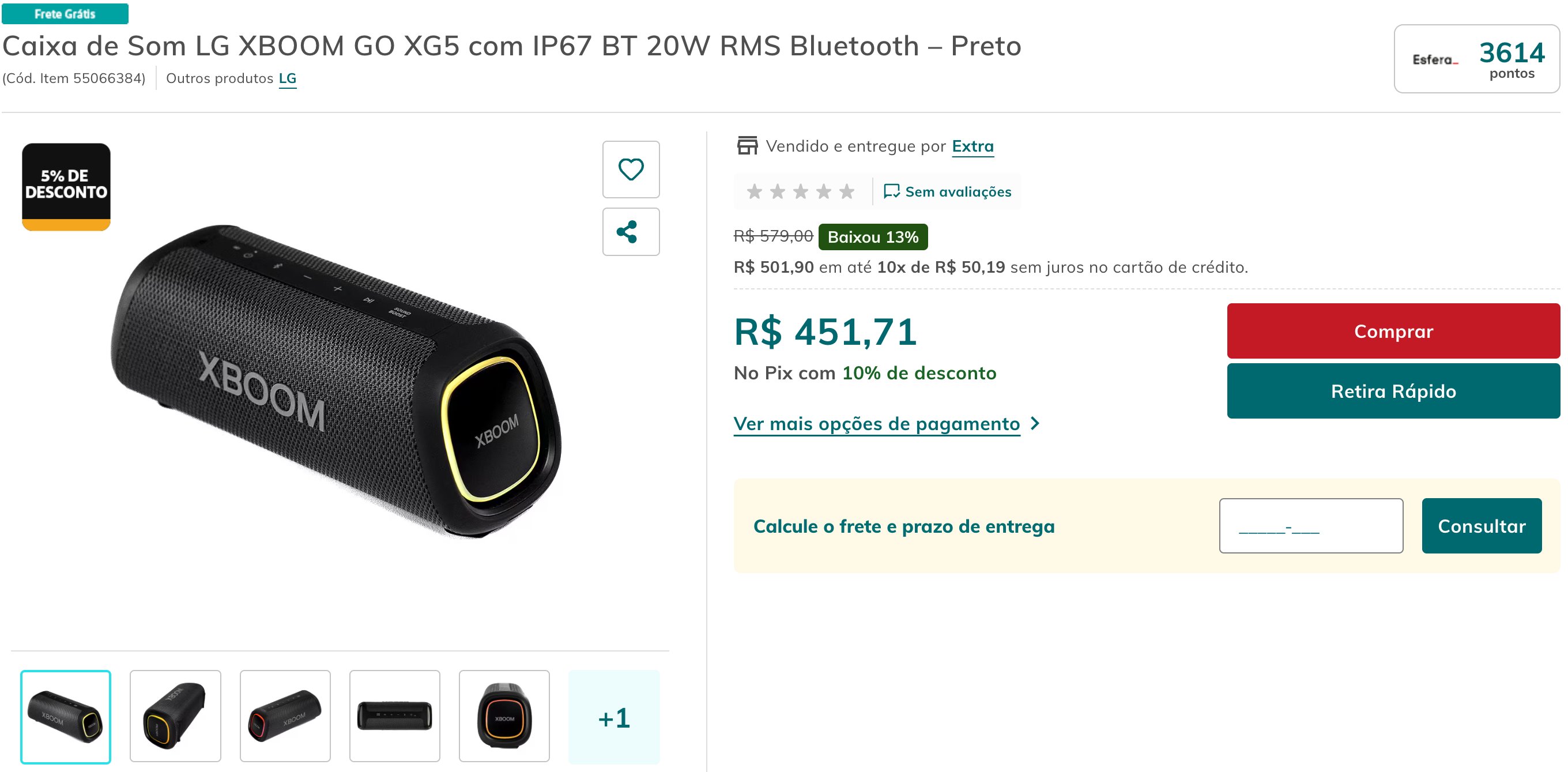
Task: Show the +1 additional product image
Action: (x=613, y=717)
